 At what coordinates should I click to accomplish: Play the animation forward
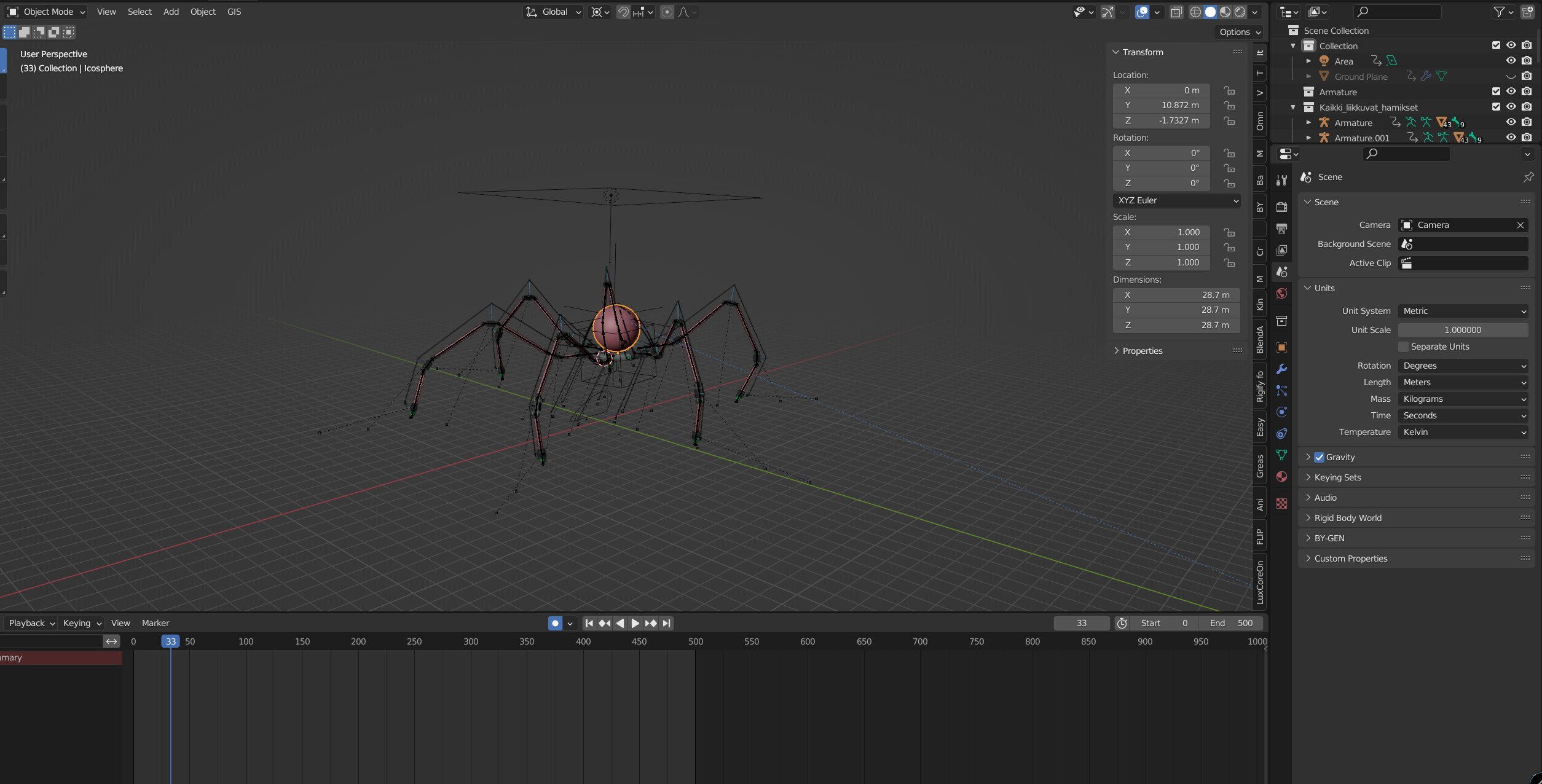(635, 623)
